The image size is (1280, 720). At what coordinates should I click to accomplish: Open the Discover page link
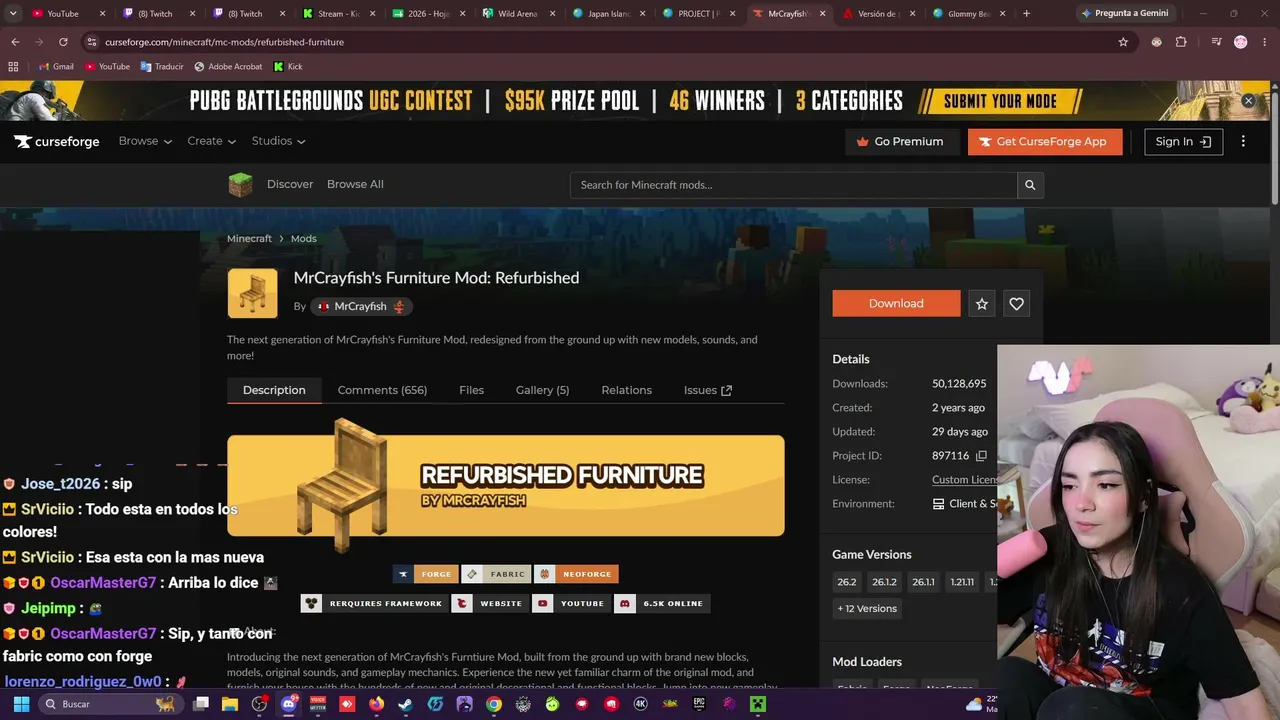290,184
